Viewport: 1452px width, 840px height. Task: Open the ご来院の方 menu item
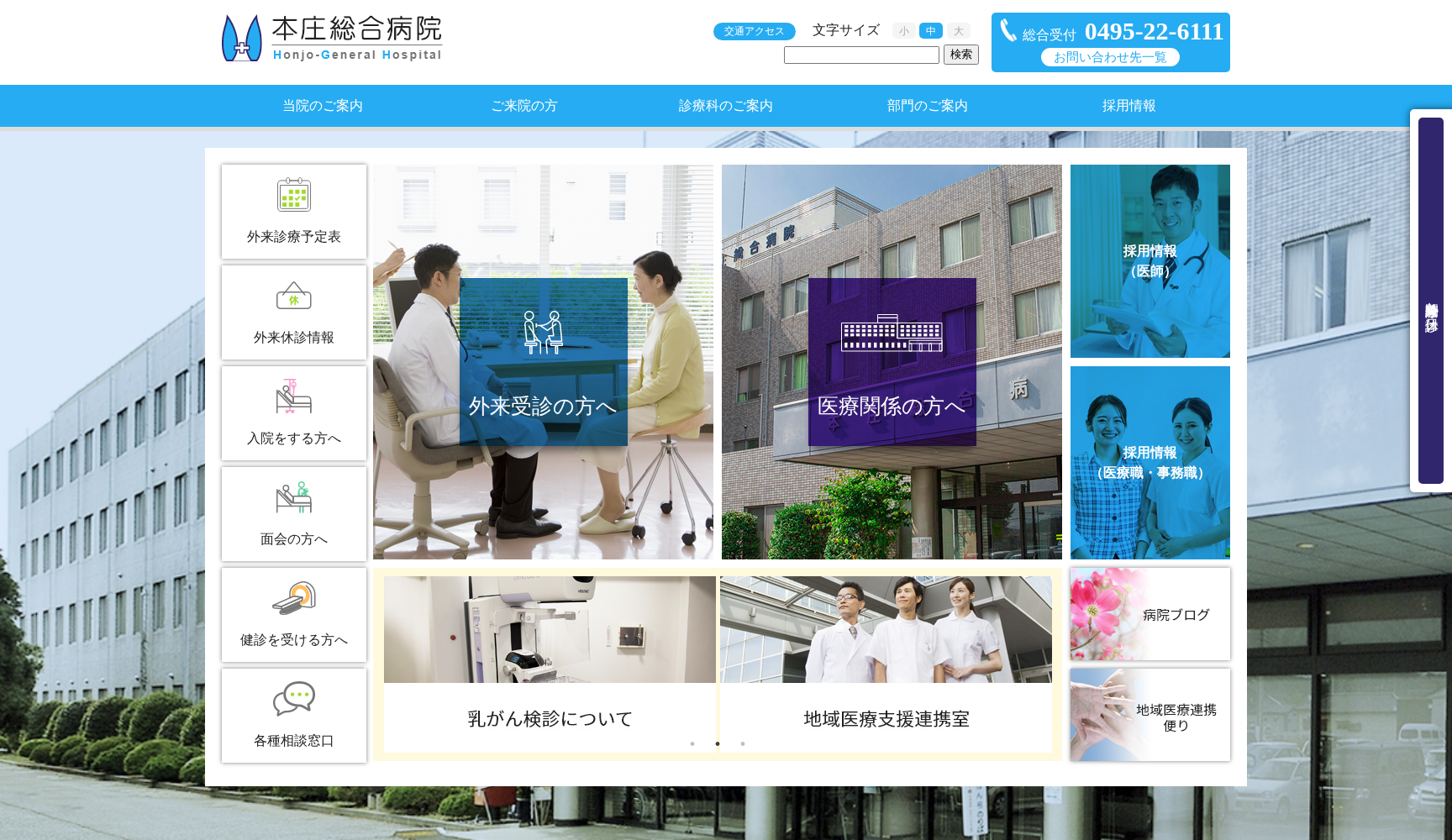pos(524,106)
